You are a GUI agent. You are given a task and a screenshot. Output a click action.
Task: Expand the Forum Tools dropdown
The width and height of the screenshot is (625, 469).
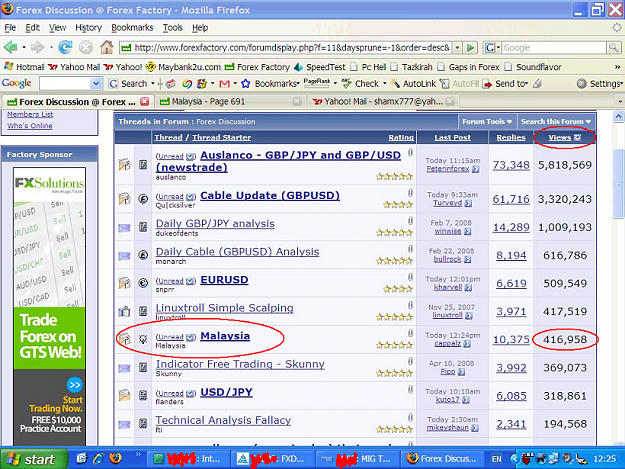pyautogui.click(x=487, y=122)
